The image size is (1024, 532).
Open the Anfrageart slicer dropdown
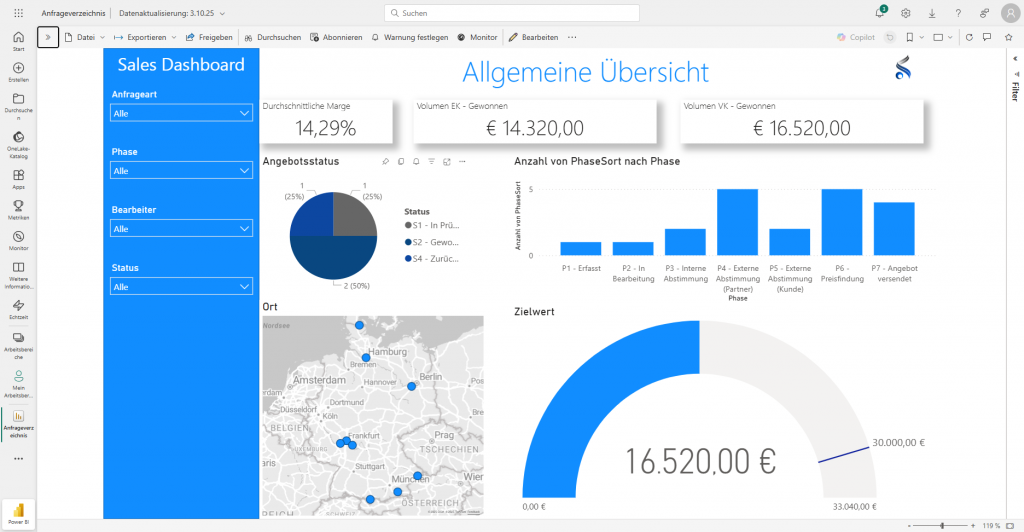coord(181,114)
